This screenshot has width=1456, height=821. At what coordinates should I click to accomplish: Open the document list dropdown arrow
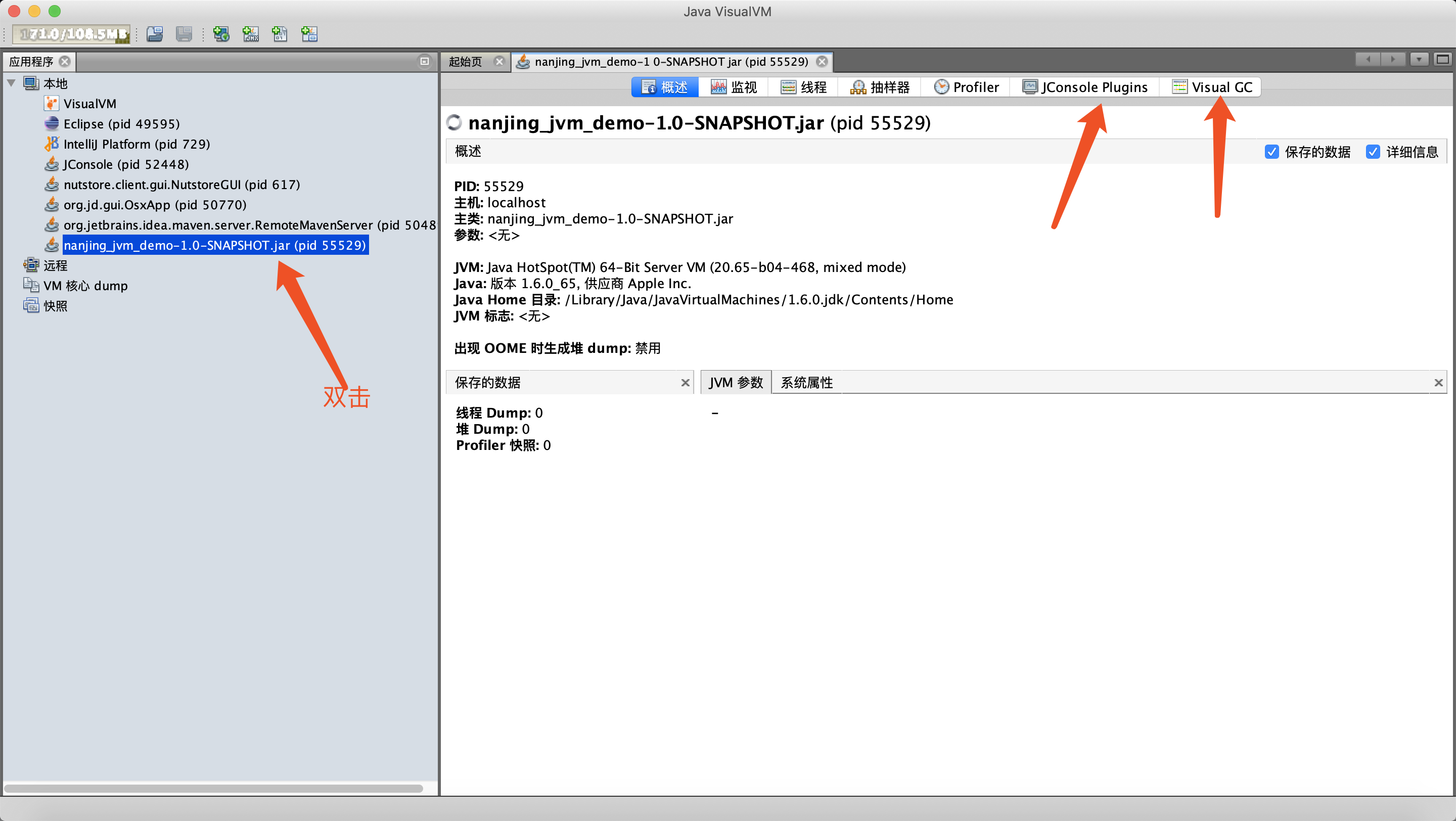[x=1419, y=59]
